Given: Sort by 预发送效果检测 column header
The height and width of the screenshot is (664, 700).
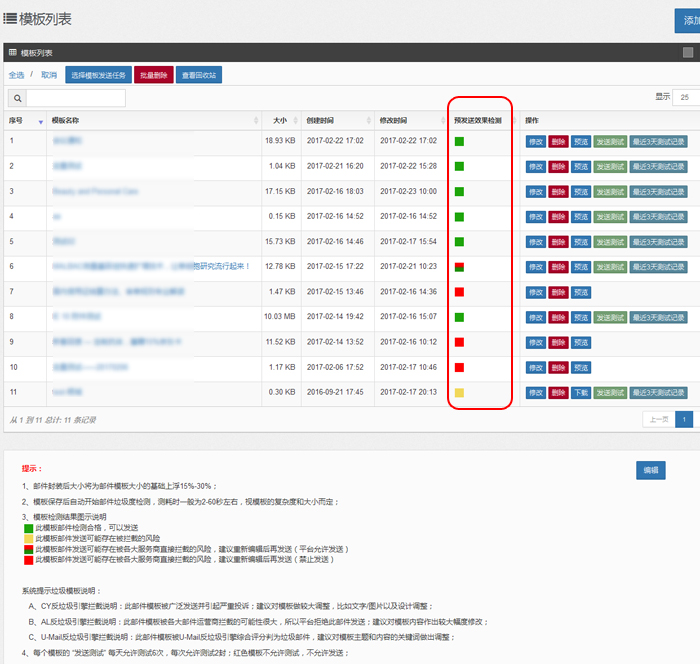Looking at the screenshot, I should coord(482,120).
